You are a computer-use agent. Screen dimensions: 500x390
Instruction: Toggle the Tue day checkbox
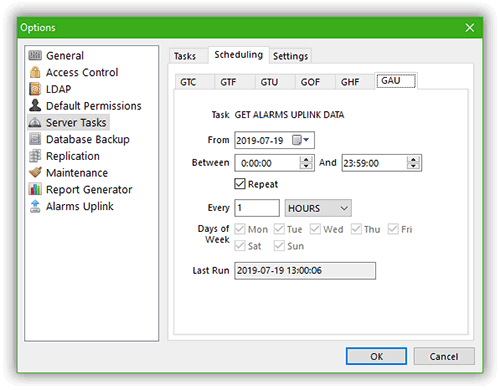click(279, 229)
